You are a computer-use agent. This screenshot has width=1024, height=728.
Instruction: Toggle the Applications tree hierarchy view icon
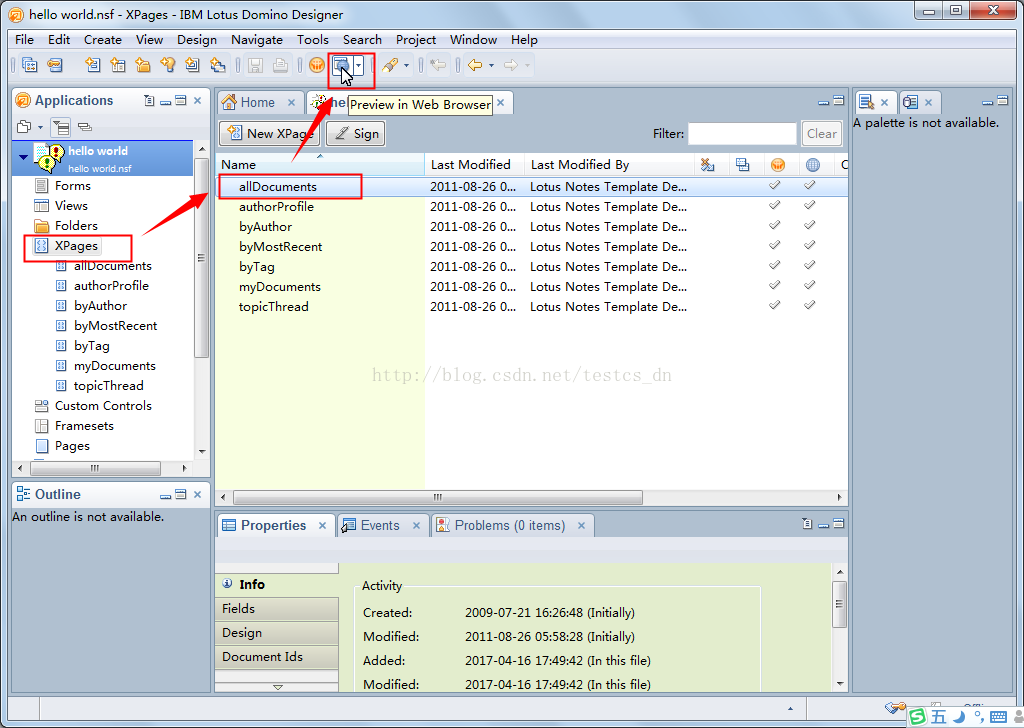pyautogui.click(x=61, y=127)
